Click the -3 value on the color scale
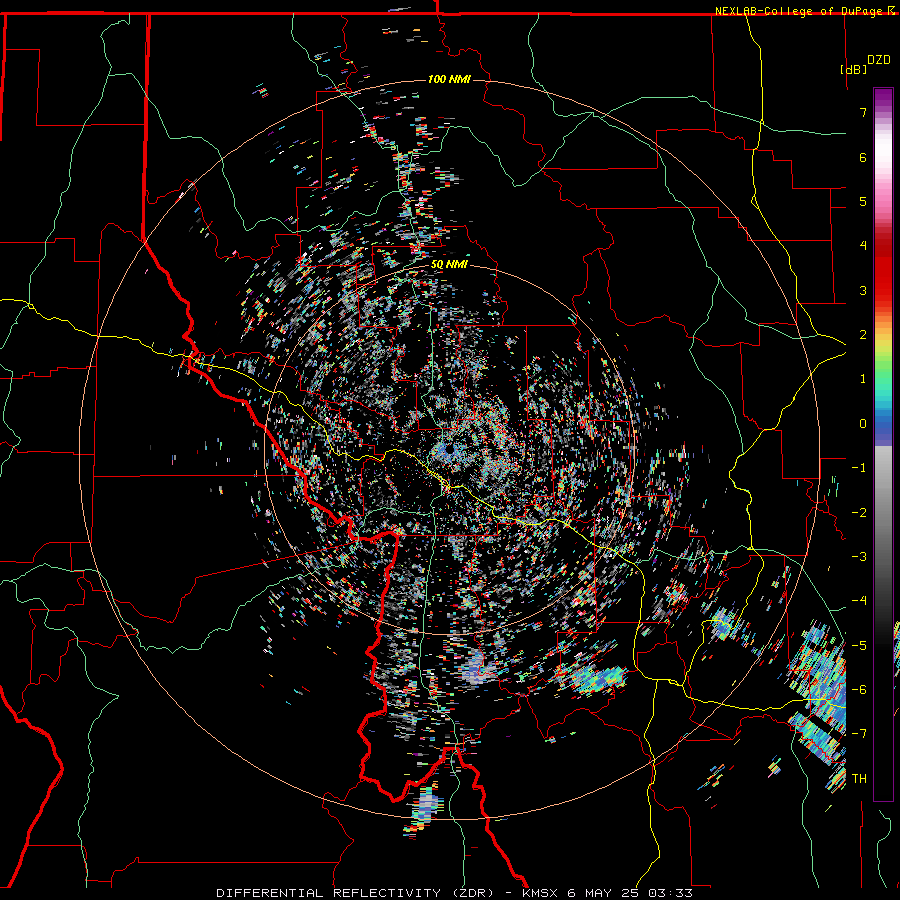 pos(859,557)
